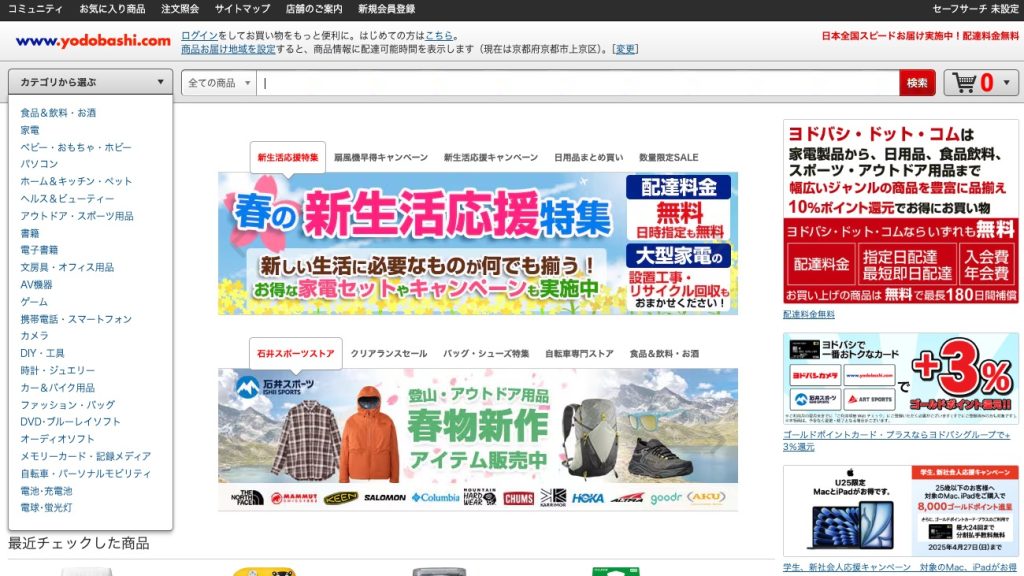Viewport: 1024px width, 576px height.
Task: Select 書籍 category
Action: pyautogui.click(x=29, y=233)
